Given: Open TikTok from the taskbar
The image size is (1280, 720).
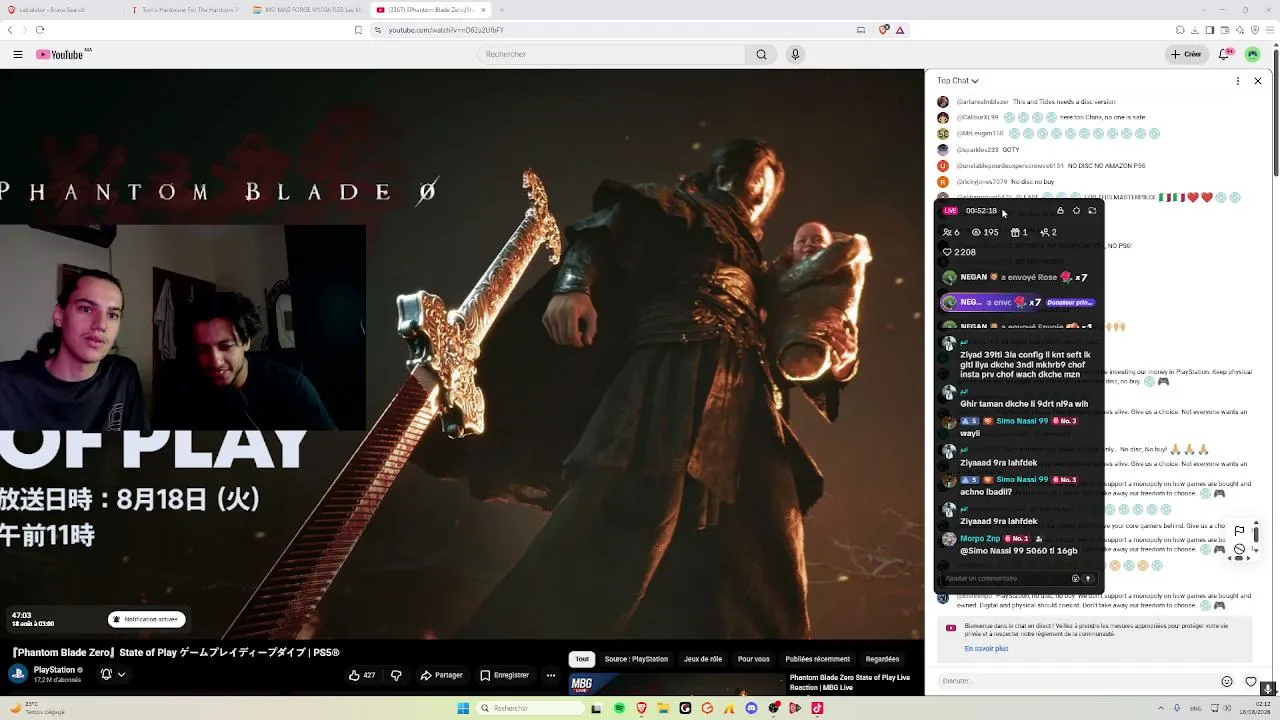Looking at the screenshot, I should [x=817, y=708].
